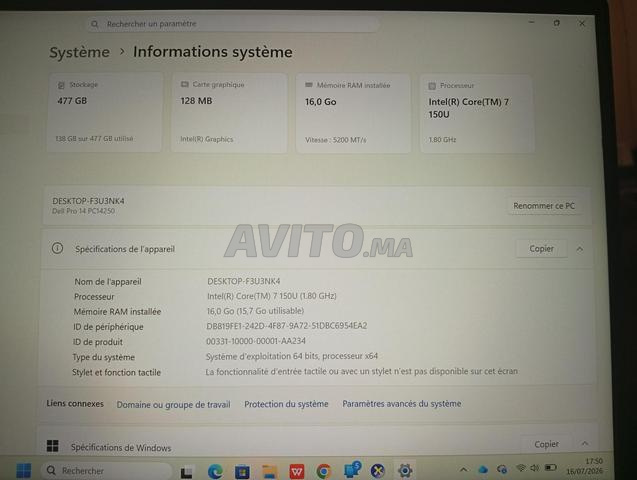Open the Carte graphique 128 MB card
637x480 pixels.
coord(229,113)
